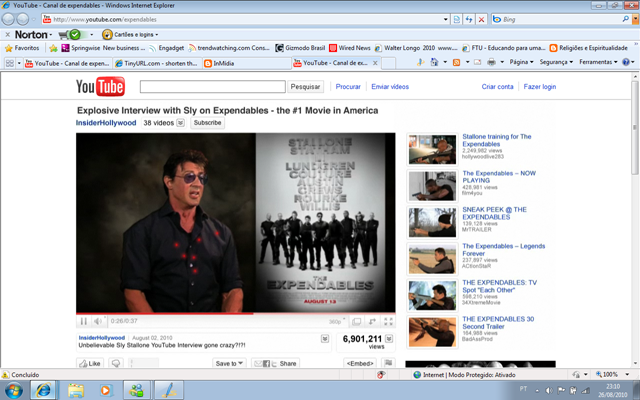
Task: Open The Expendables – Legends Forever link
Action: pyautogui.click(x=503, y=249)
